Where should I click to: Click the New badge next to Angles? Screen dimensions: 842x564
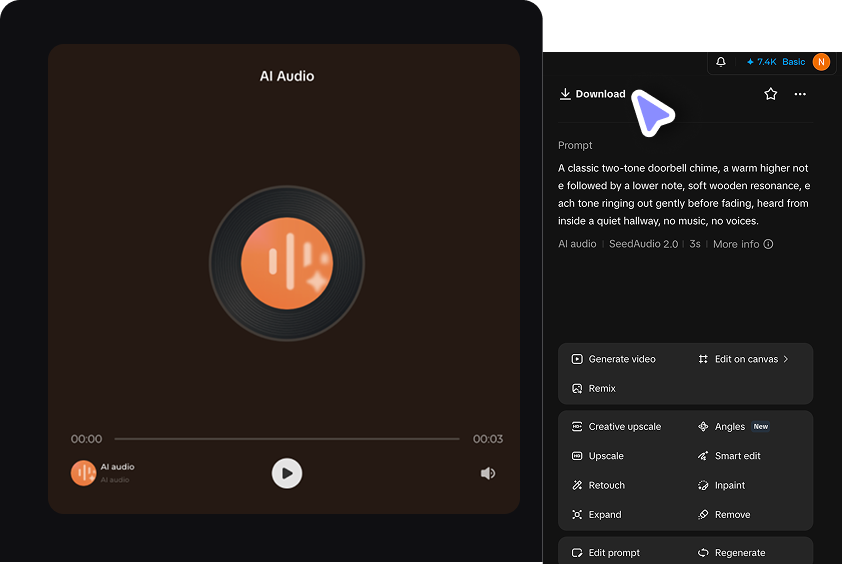[760, 426]
